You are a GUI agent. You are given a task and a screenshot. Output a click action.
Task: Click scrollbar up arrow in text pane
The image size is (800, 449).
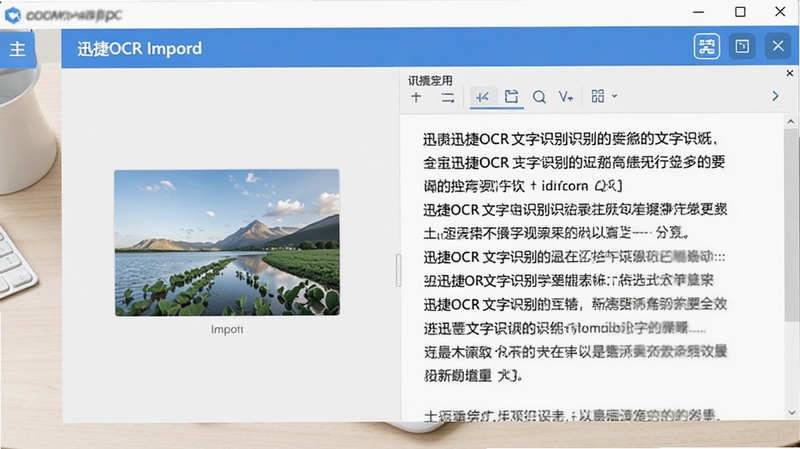(x=791, y=121)
